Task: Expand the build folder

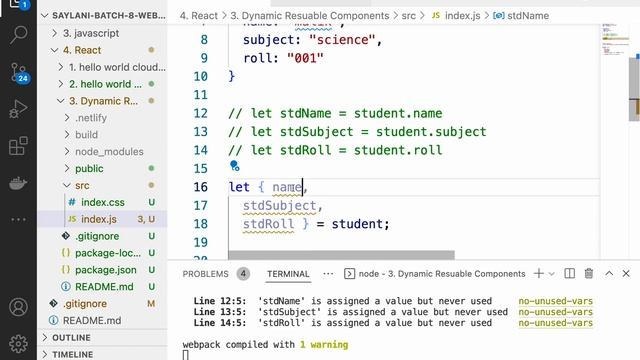Action: point(102,135)
